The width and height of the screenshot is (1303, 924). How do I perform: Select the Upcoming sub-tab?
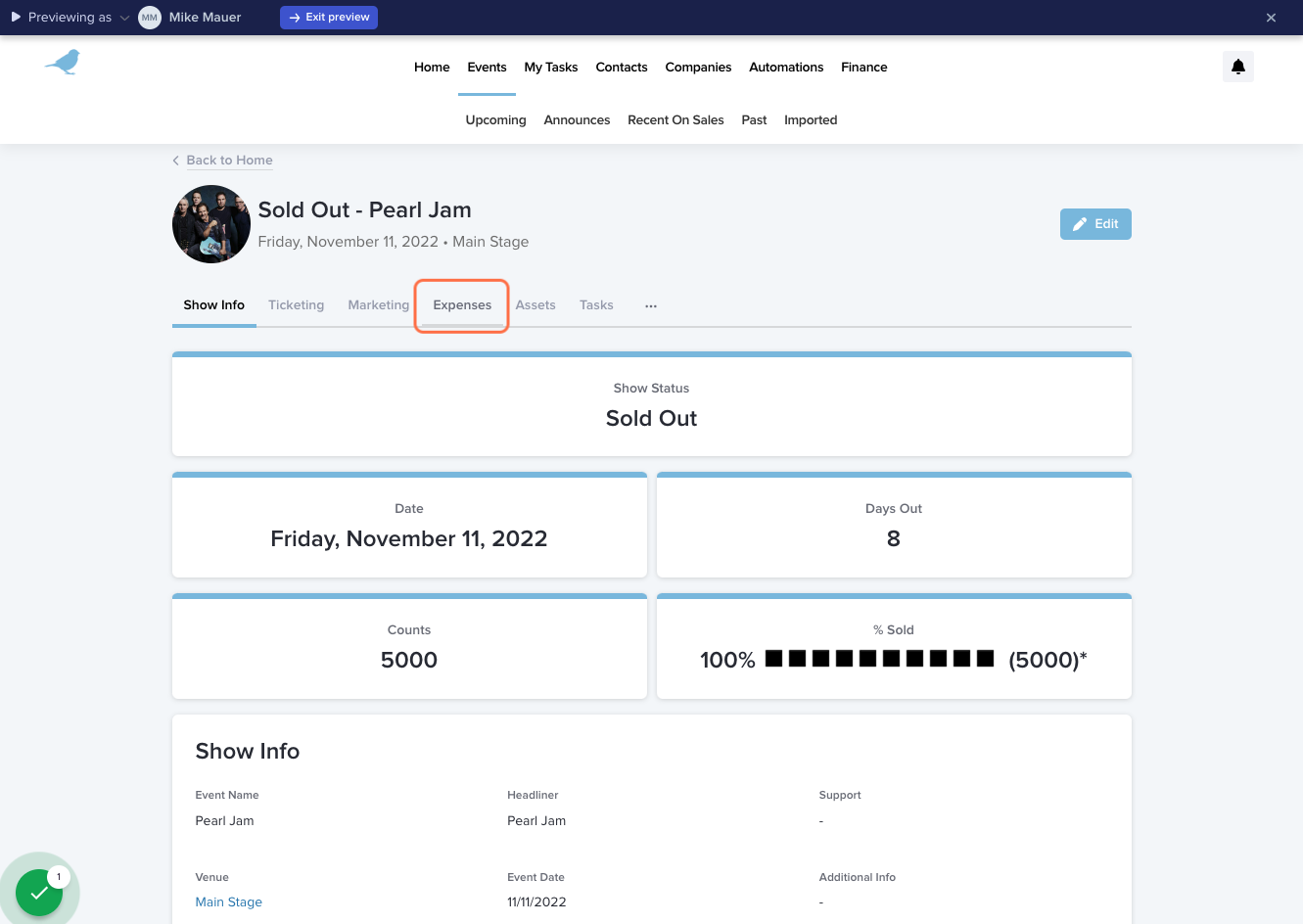point(495,120)
